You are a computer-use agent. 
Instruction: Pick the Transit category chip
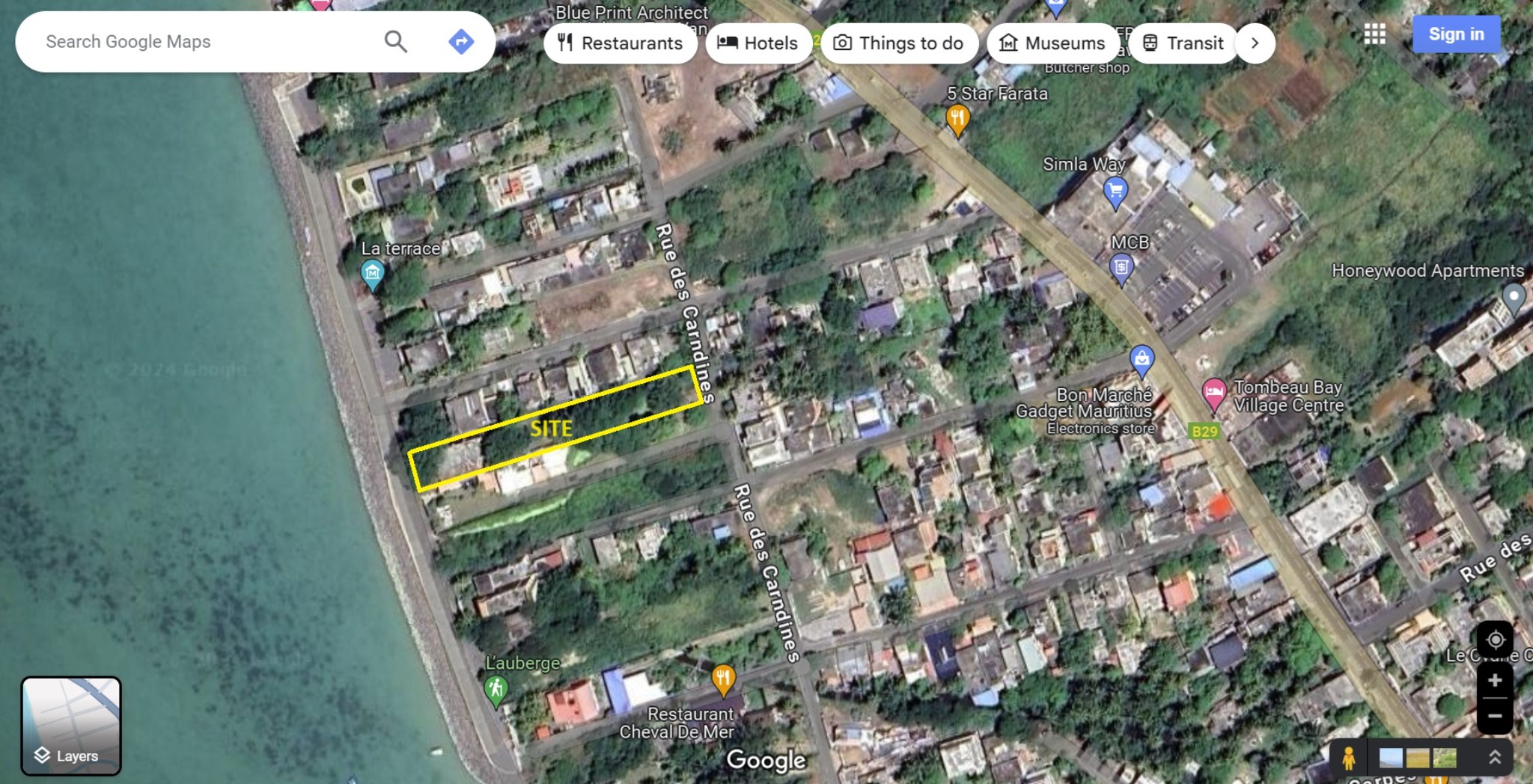point(1183,43)
